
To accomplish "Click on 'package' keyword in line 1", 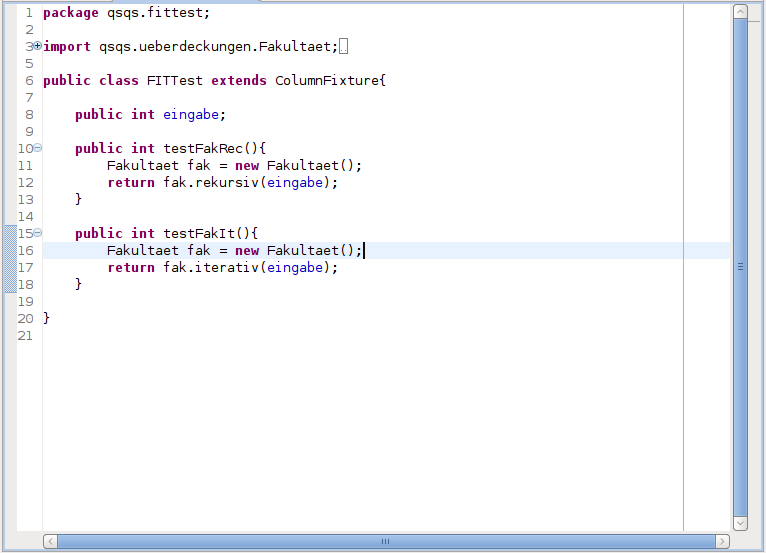I will click(x=71, y=13).
